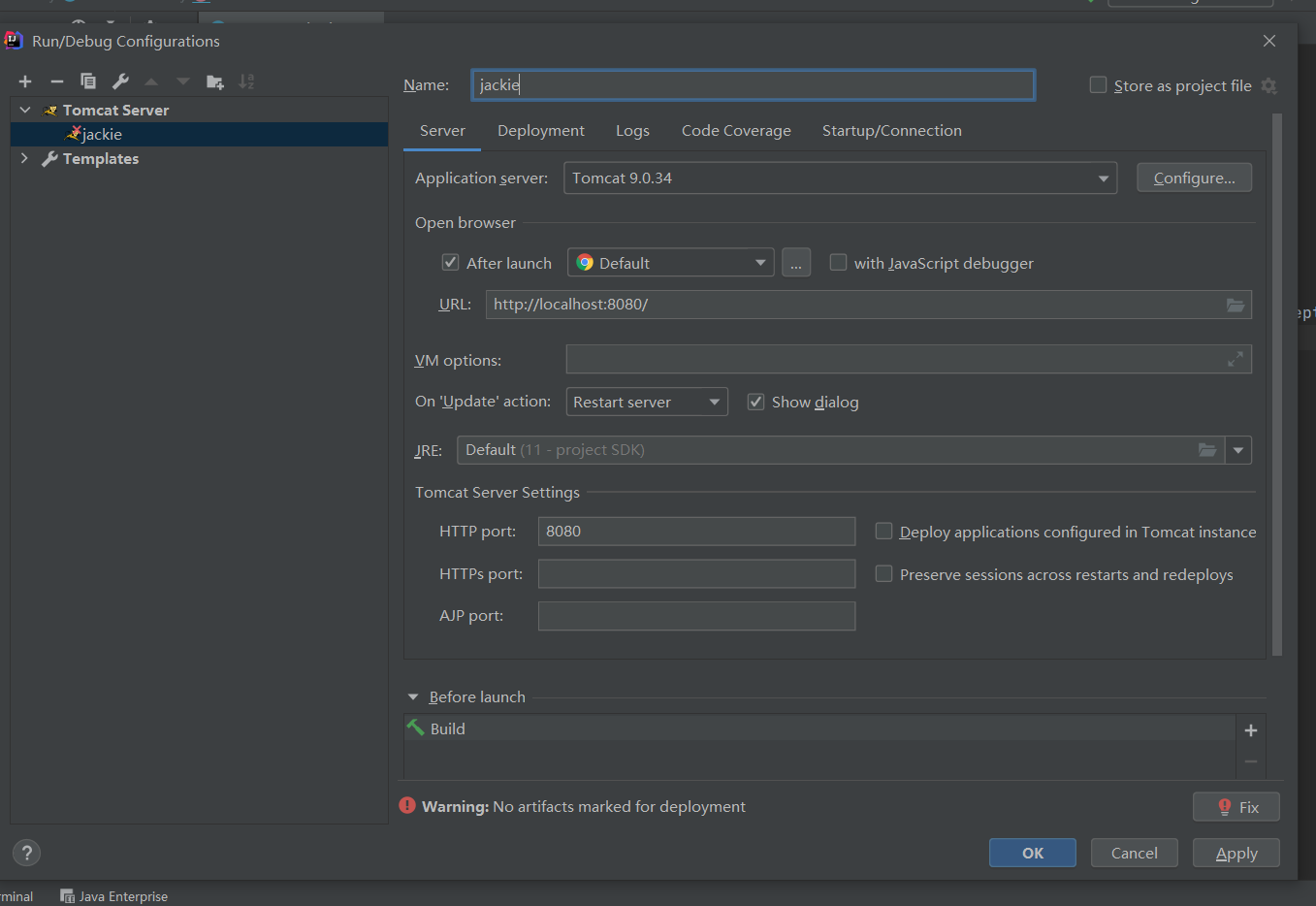
Task: Open On Update action Restart server dropdown
Action: 647,402
